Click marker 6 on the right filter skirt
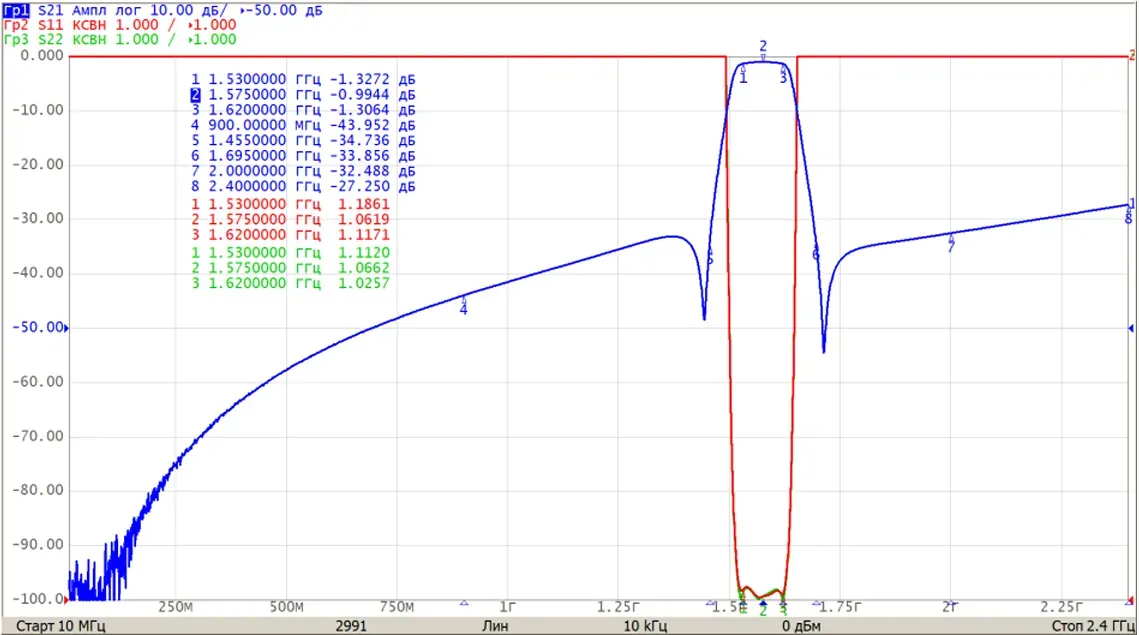Image resolution: width=1139 pixels, height=635 pixels. pyautogui.click(x=816, y=254)
